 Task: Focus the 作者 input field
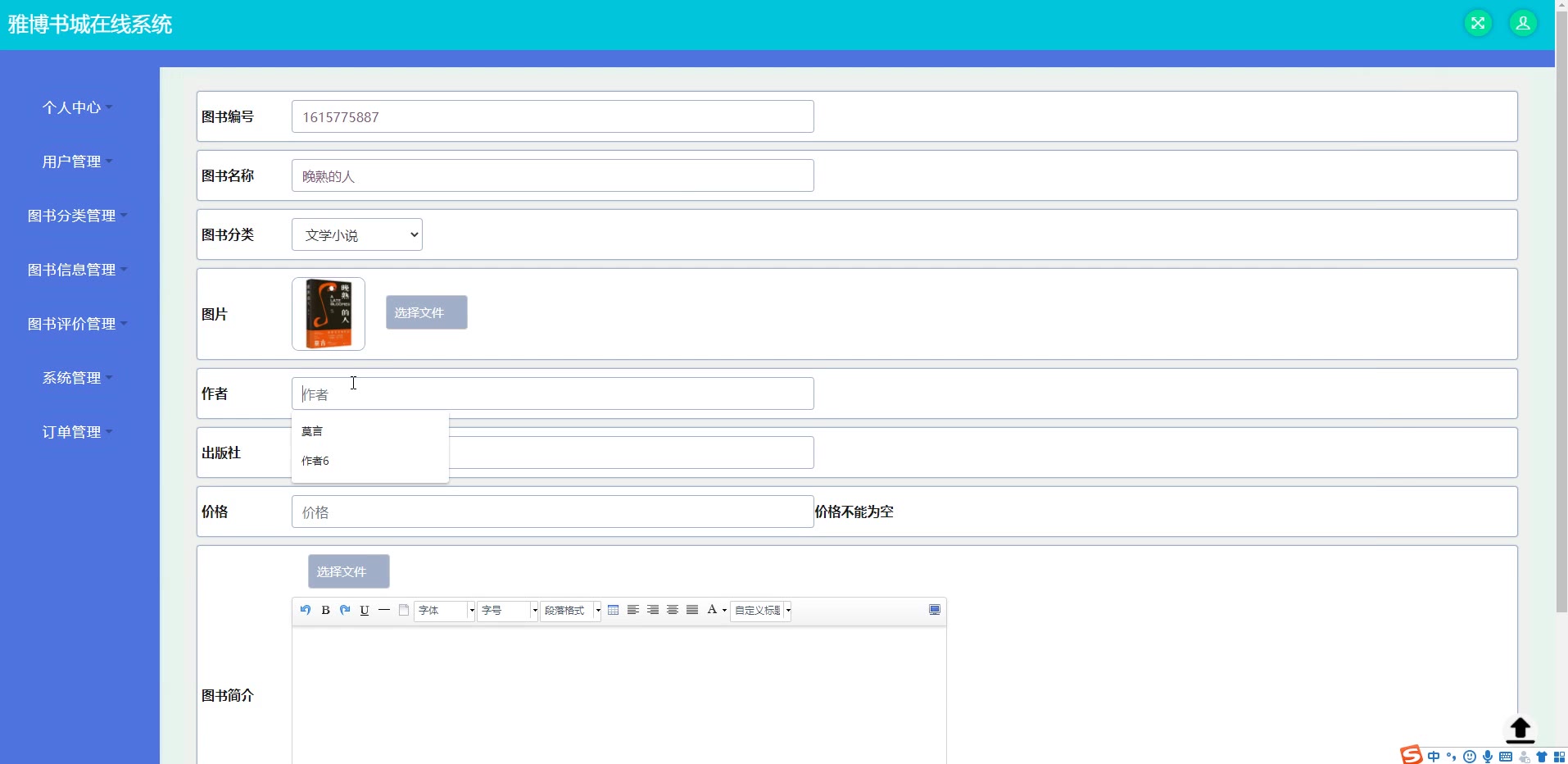(553, 393)
